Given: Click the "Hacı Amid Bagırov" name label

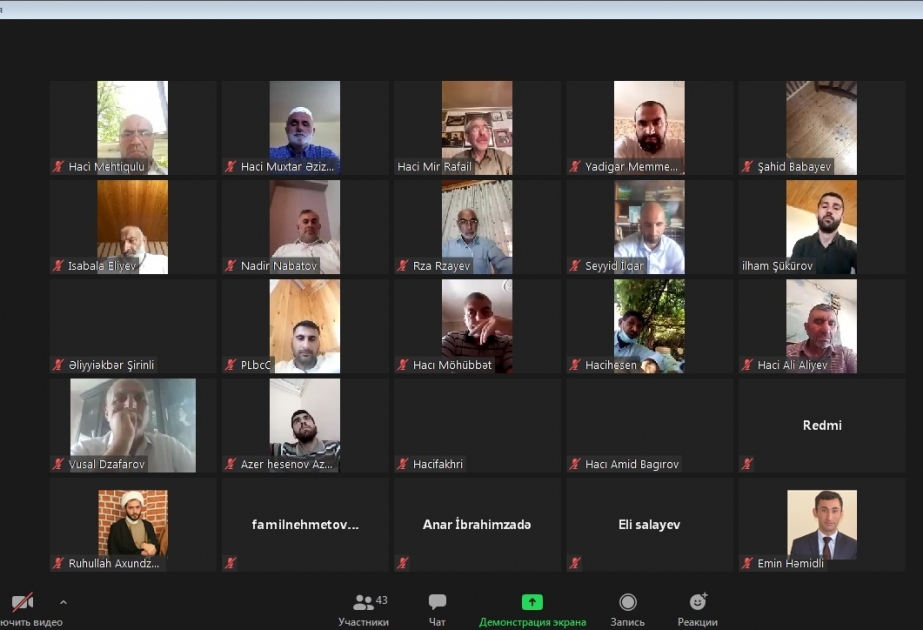Looking at the screenshot, I should point(632,464).
